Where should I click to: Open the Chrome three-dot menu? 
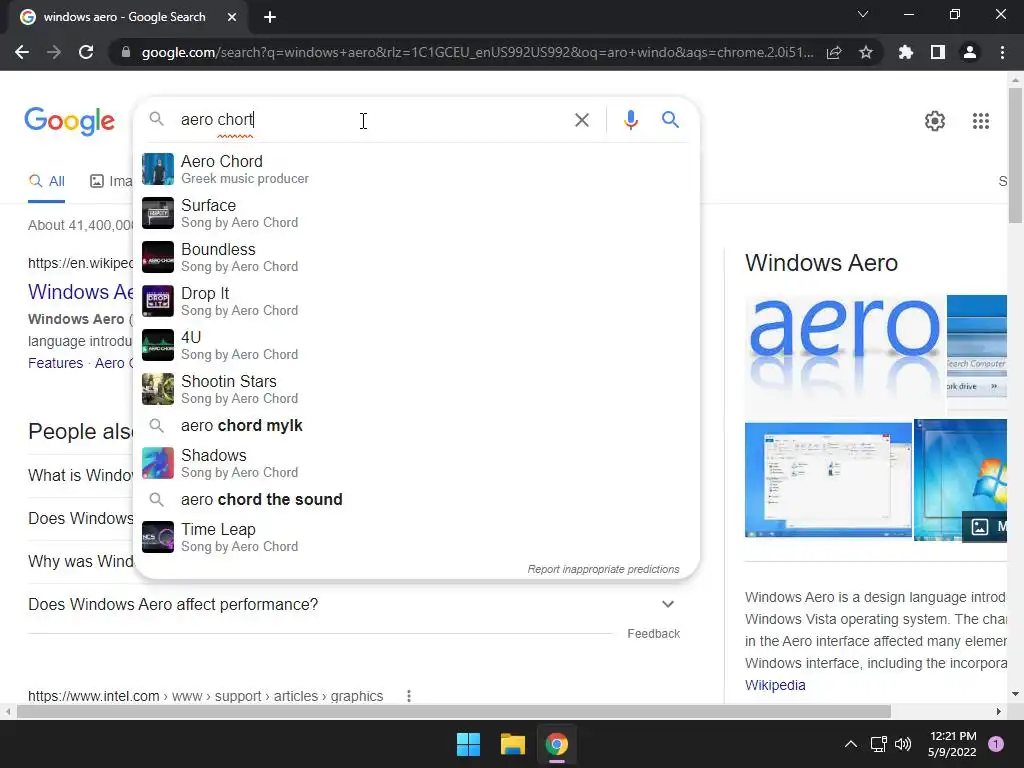pyautogui.click(x=1002, y=52)
